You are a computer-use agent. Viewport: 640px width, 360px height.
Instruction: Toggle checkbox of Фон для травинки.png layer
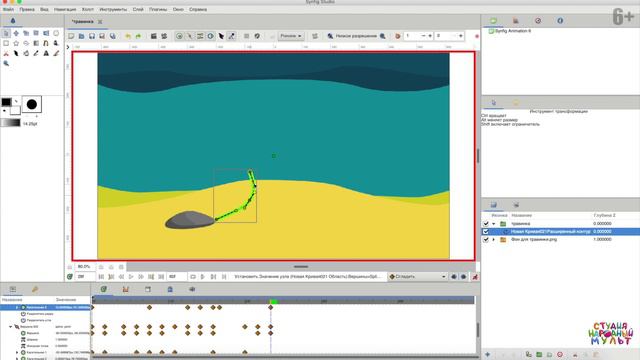click(486, 240)
